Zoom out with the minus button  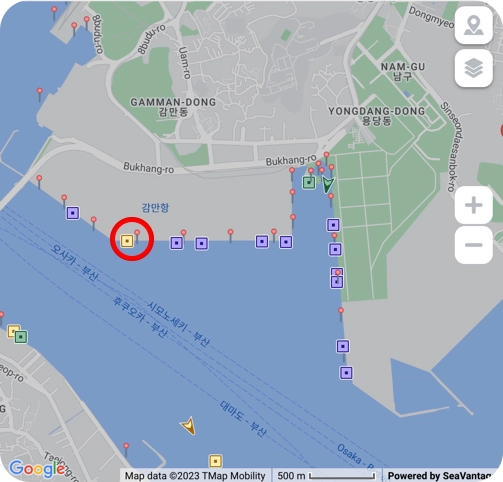click(x=473, y=245)
